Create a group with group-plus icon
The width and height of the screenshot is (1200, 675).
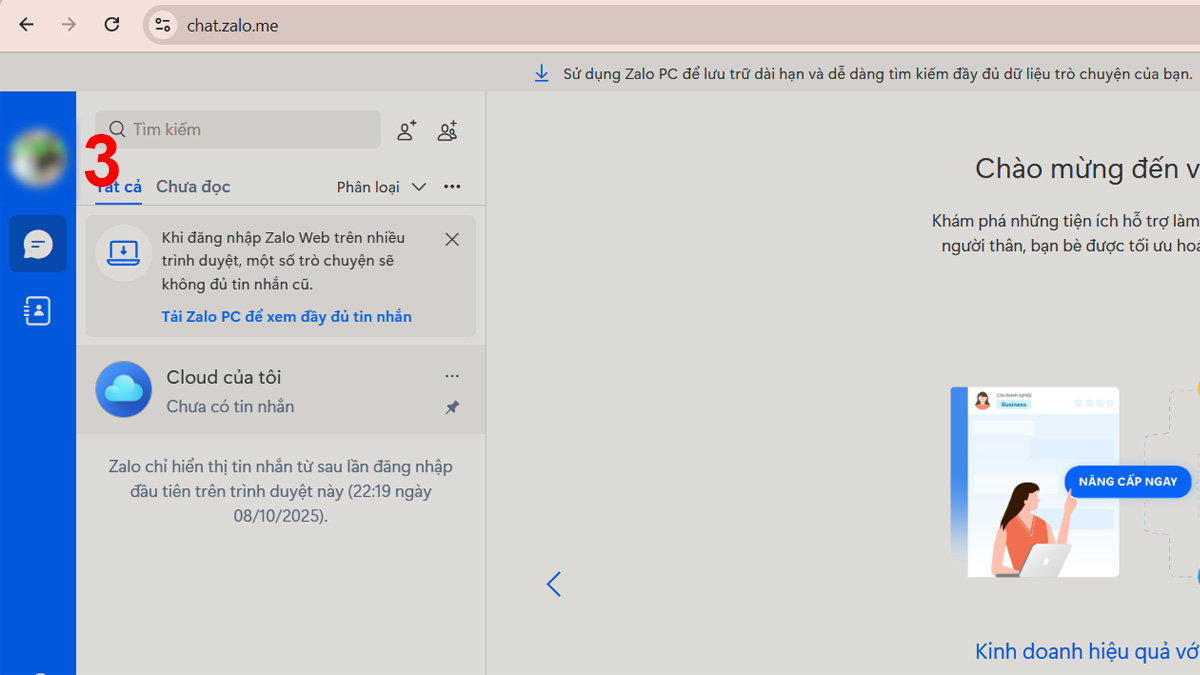point(448,130)
